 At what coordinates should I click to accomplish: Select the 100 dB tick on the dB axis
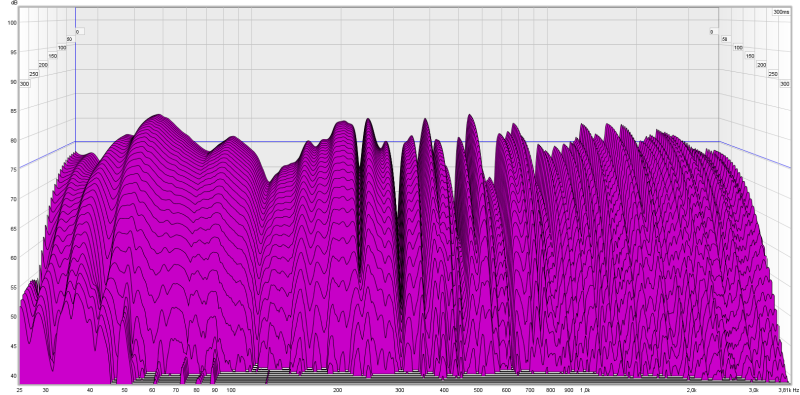[12, 22]
